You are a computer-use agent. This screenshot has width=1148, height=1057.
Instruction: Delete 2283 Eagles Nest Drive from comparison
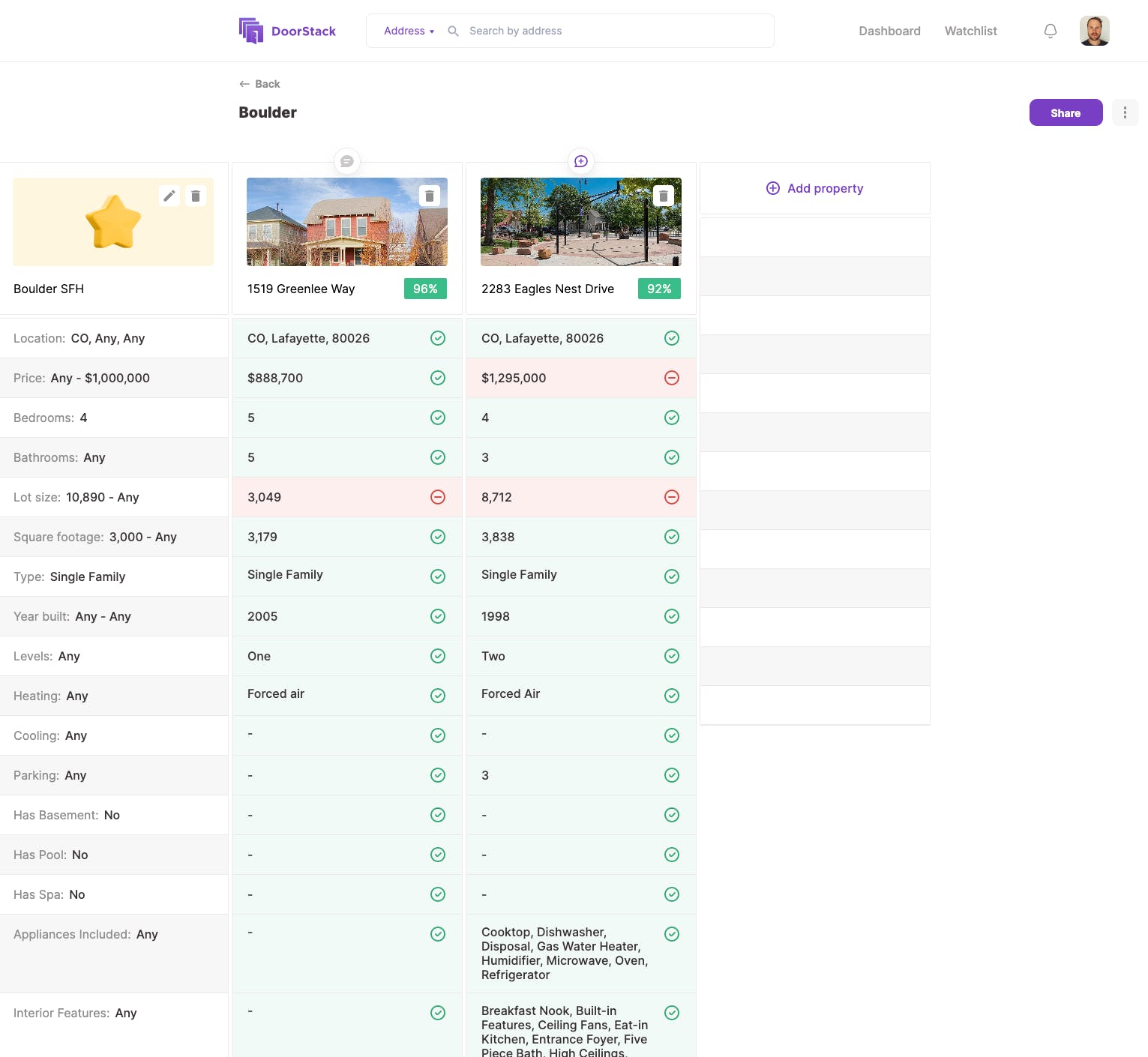click(664, 196)
